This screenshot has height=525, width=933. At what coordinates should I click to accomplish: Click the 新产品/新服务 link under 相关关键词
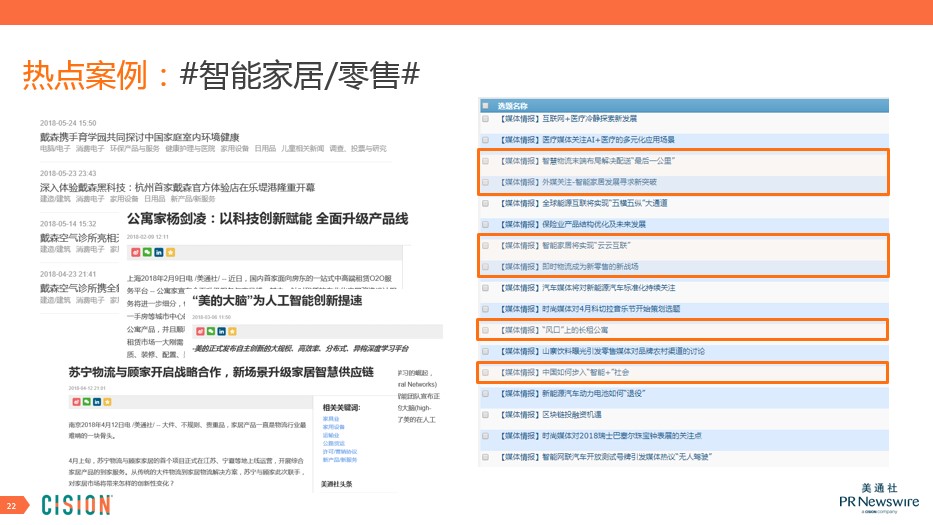tap(340, 460)
